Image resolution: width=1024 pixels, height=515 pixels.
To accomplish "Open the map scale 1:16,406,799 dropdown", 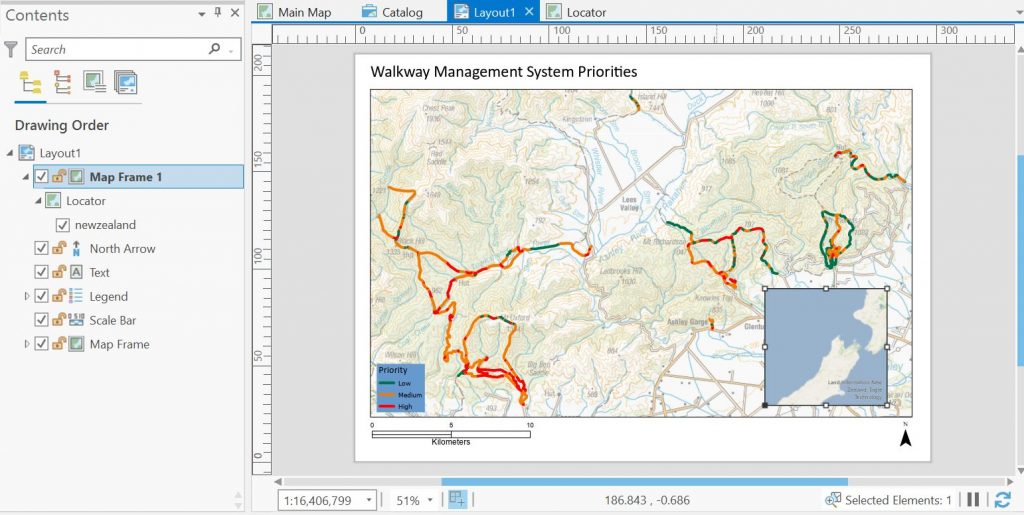I will pos(369,501).
